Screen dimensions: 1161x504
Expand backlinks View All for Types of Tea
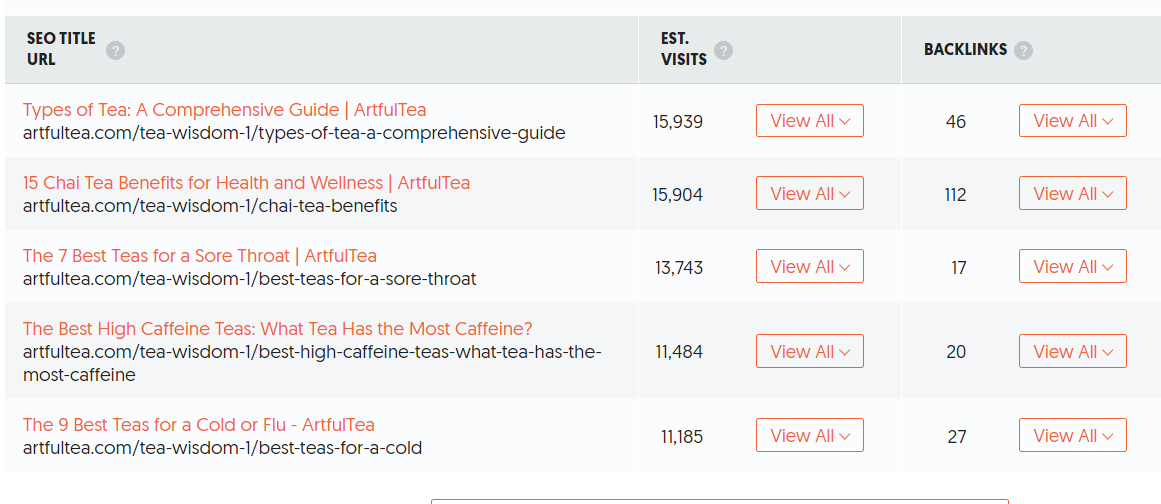pyautogui.click(x=1072, y=121)
